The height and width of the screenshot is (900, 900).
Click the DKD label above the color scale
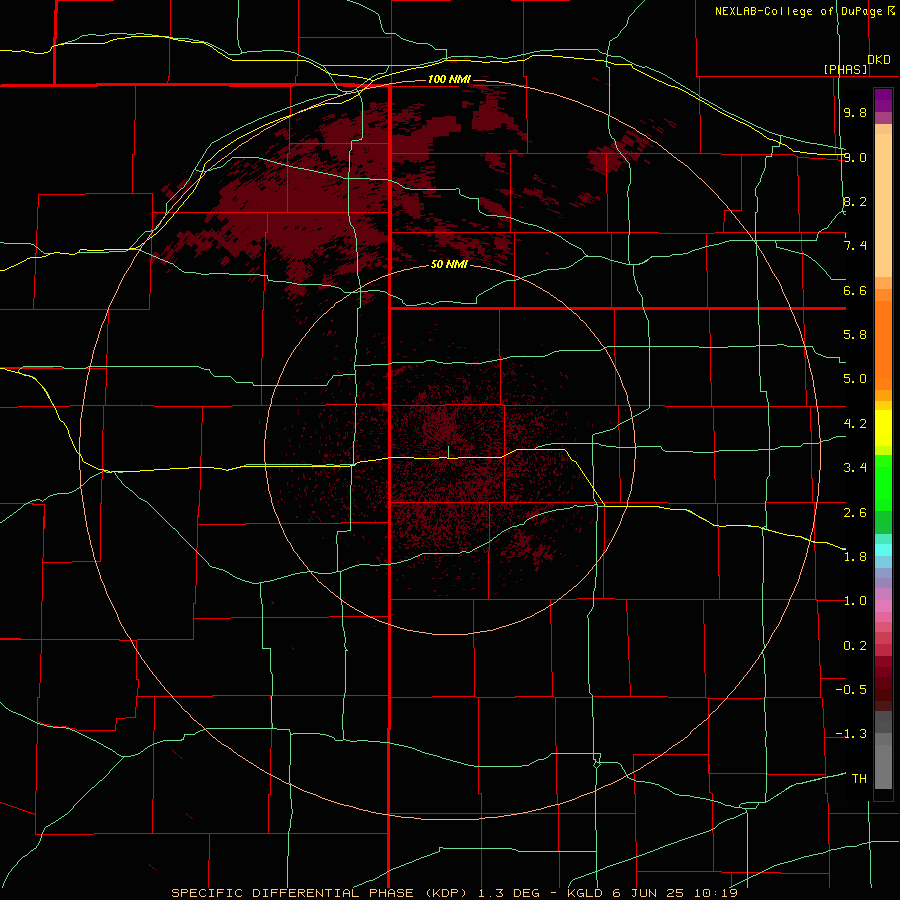[x=879, y=60]
